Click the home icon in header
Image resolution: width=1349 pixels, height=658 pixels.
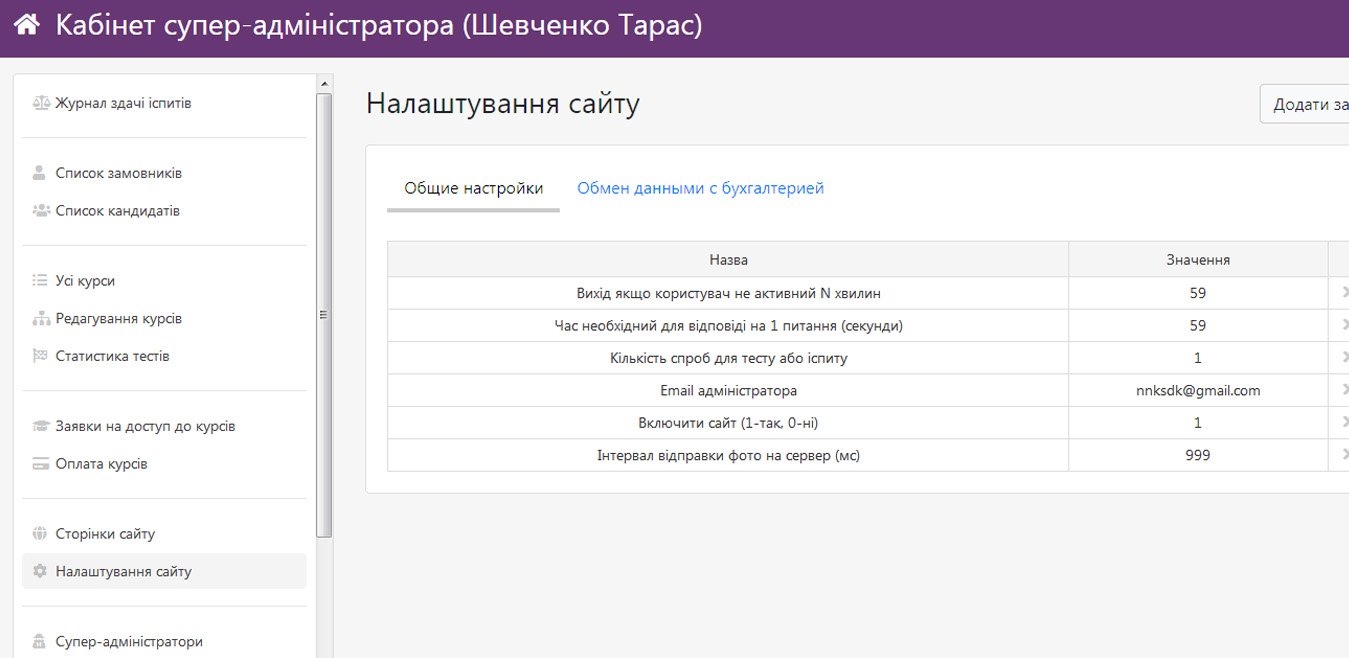27,25
